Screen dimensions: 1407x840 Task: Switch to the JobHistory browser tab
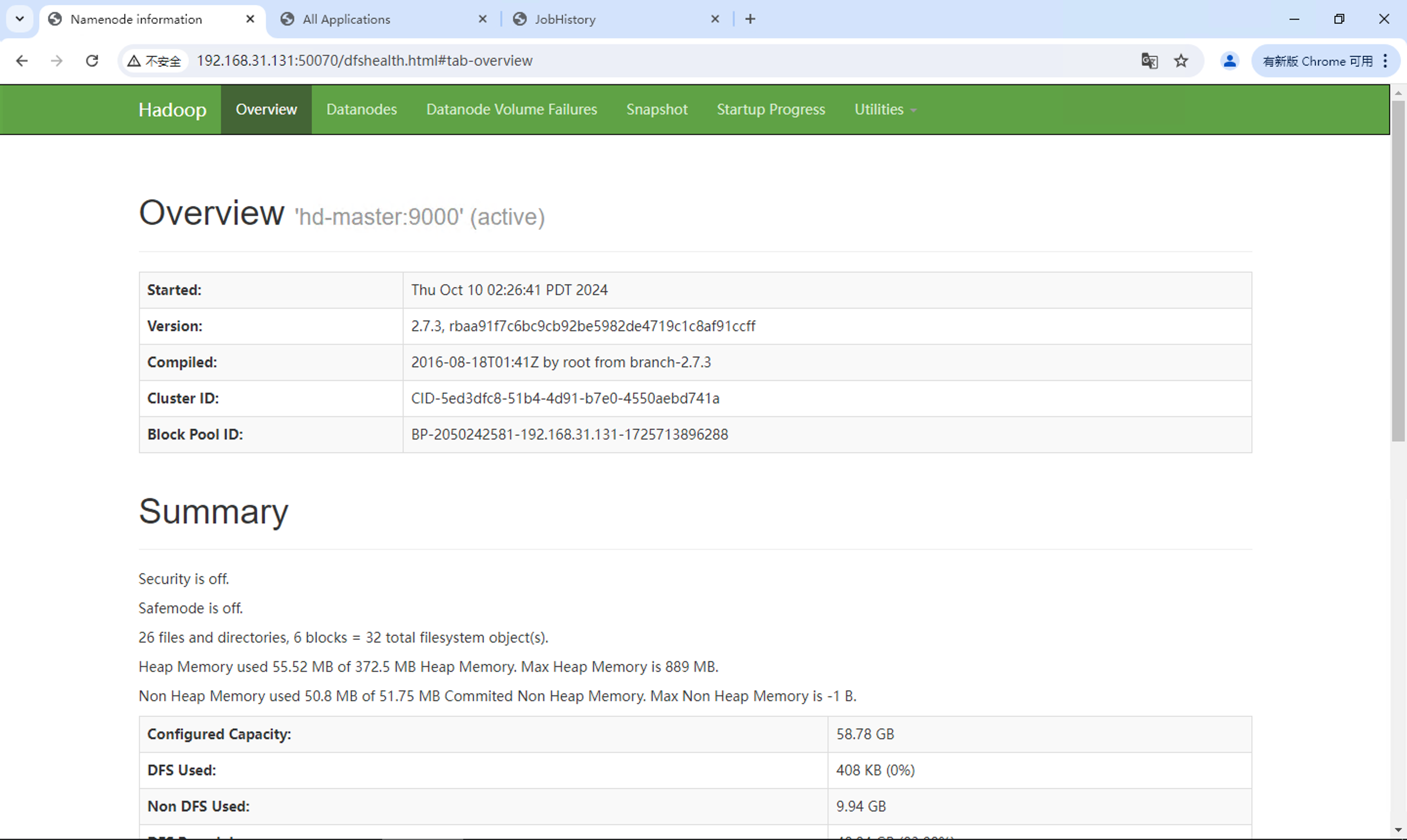point(565,19)
